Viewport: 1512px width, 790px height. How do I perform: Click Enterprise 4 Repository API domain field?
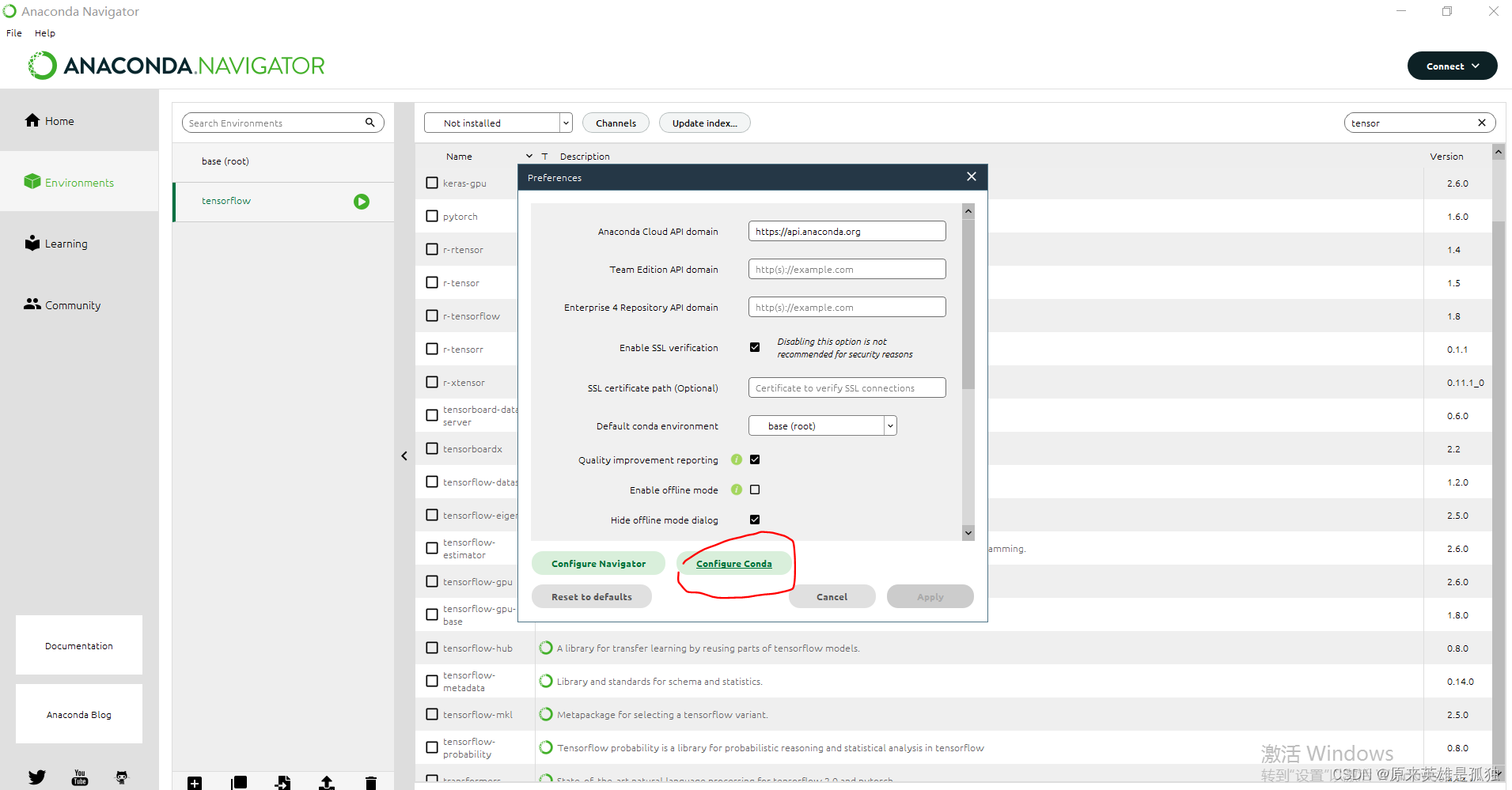tap(847, 307)
